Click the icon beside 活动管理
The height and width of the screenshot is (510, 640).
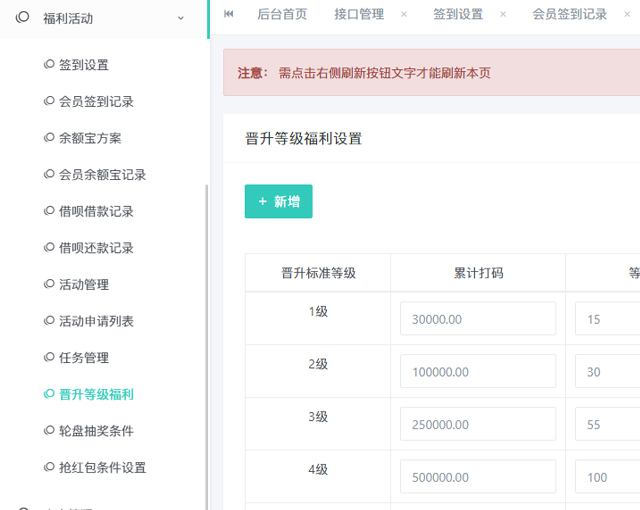[49, 285]
